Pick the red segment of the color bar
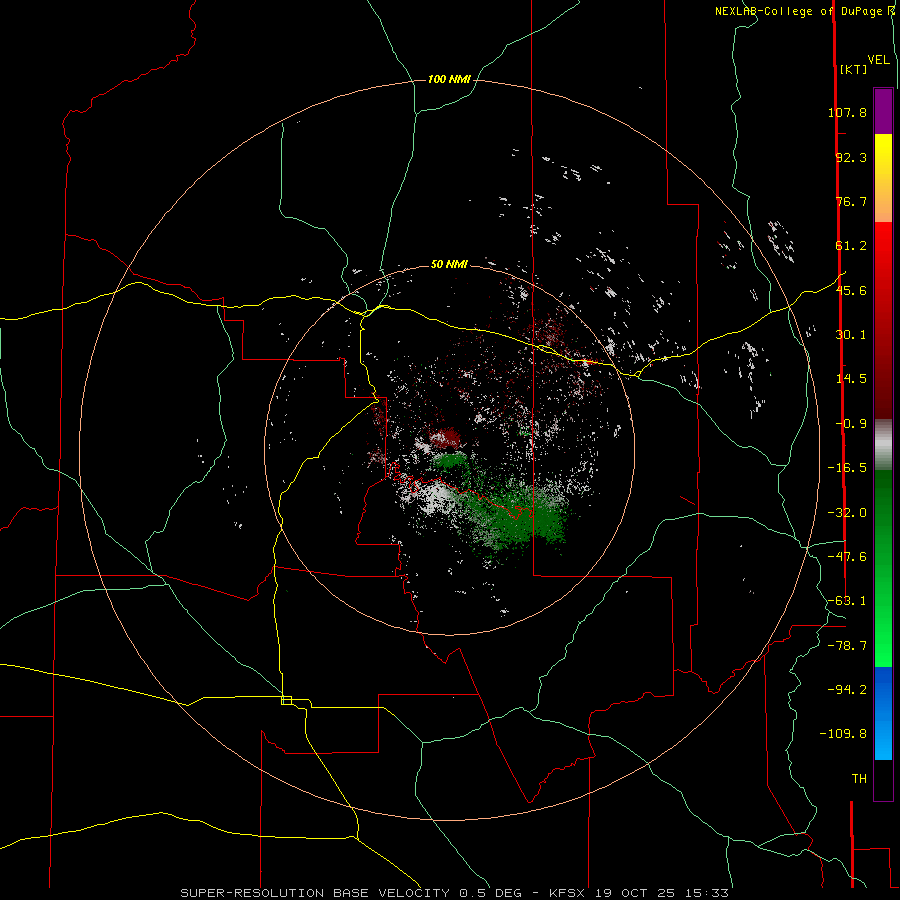900x900 pixels. (x=883, y=320)
